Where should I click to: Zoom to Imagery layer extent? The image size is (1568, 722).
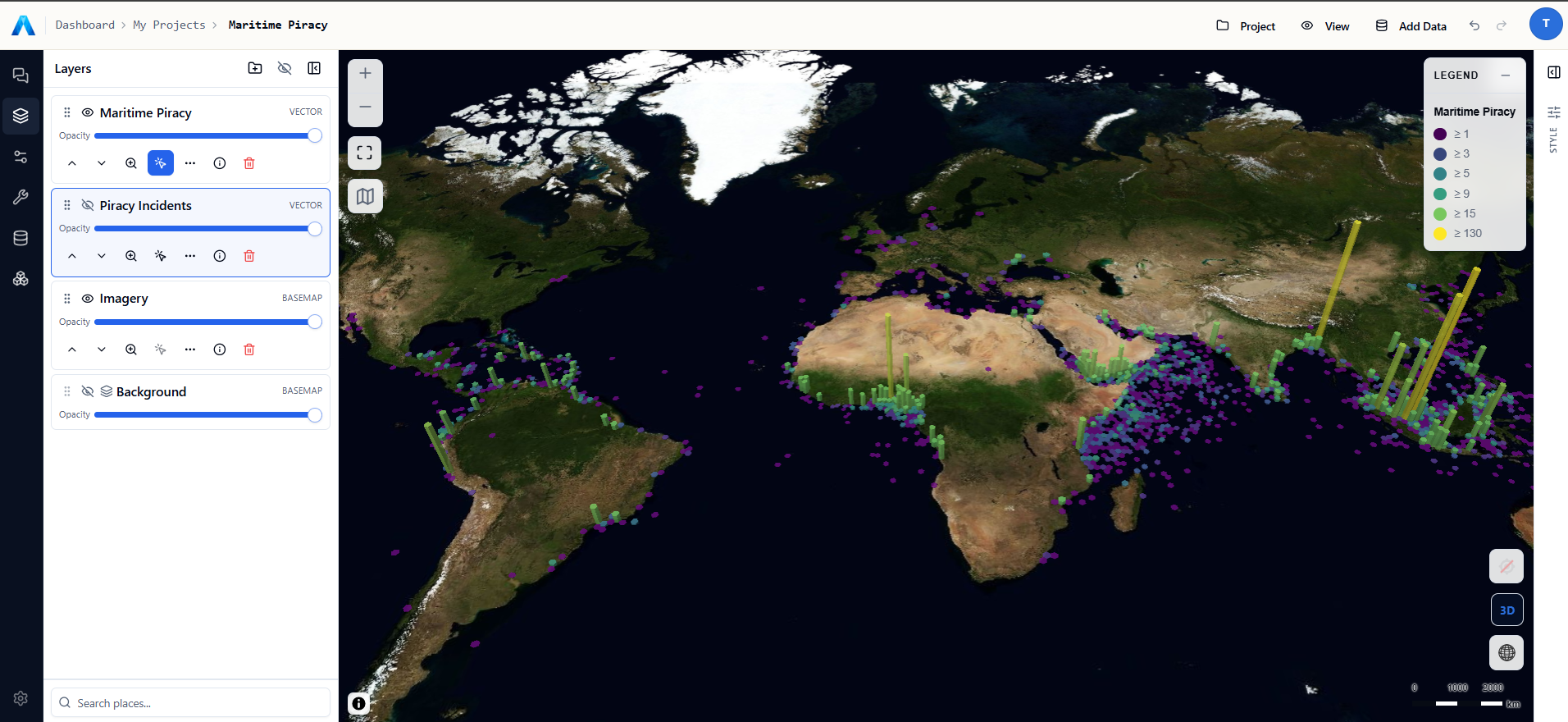pos(131,350)
